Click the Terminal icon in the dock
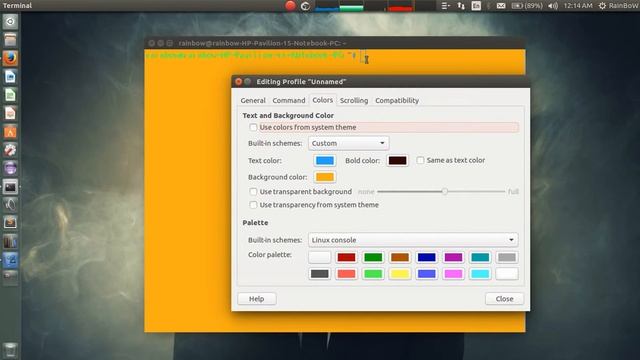640x360 pixels. 10,187
